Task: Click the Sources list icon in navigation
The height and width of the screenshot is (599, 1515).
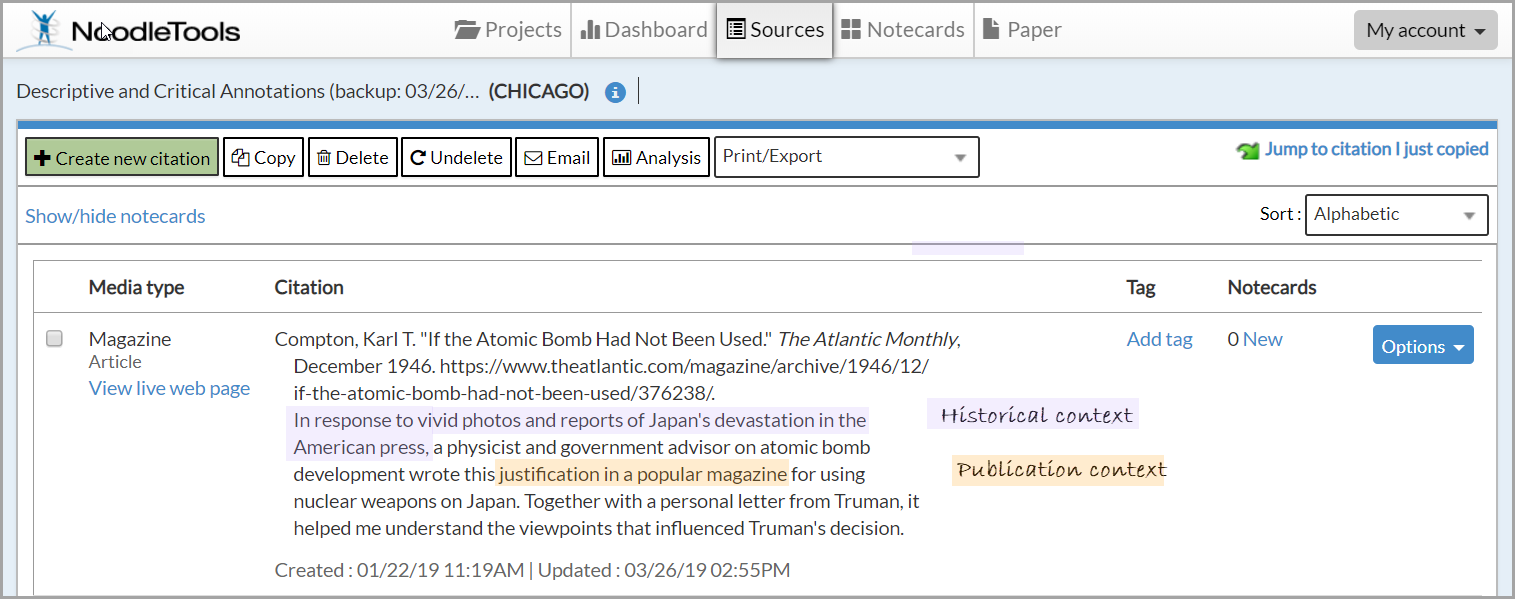Action: click(x=734, y=29)
